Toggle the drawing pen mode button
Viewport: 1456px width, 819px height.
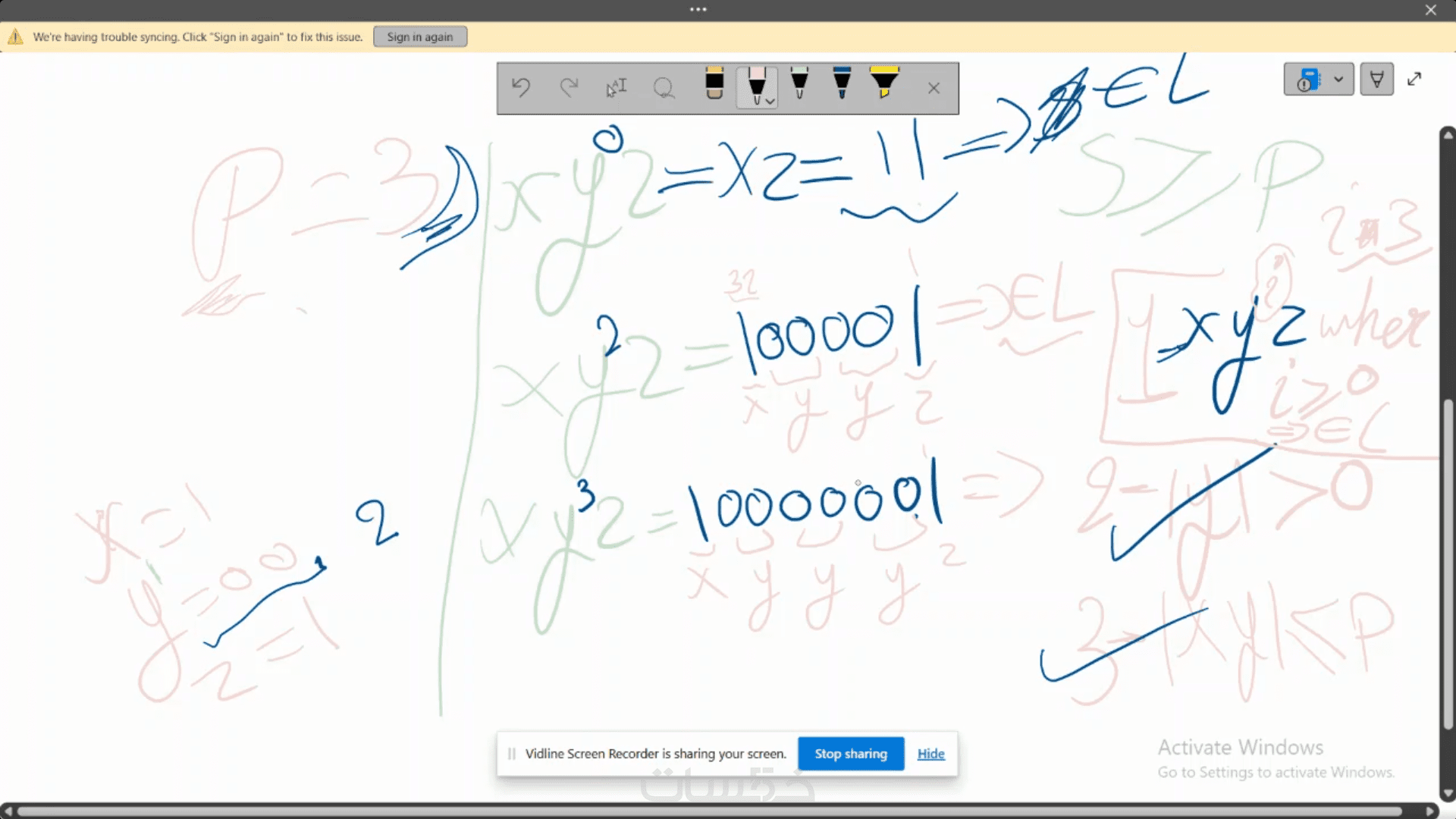click(1376, 79)
